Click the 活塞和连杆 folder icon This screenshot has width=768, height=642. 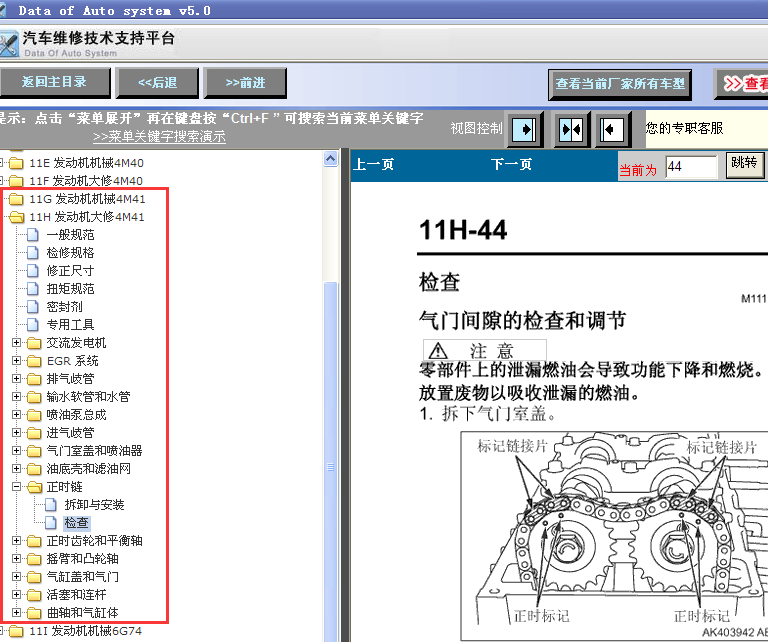34,594
